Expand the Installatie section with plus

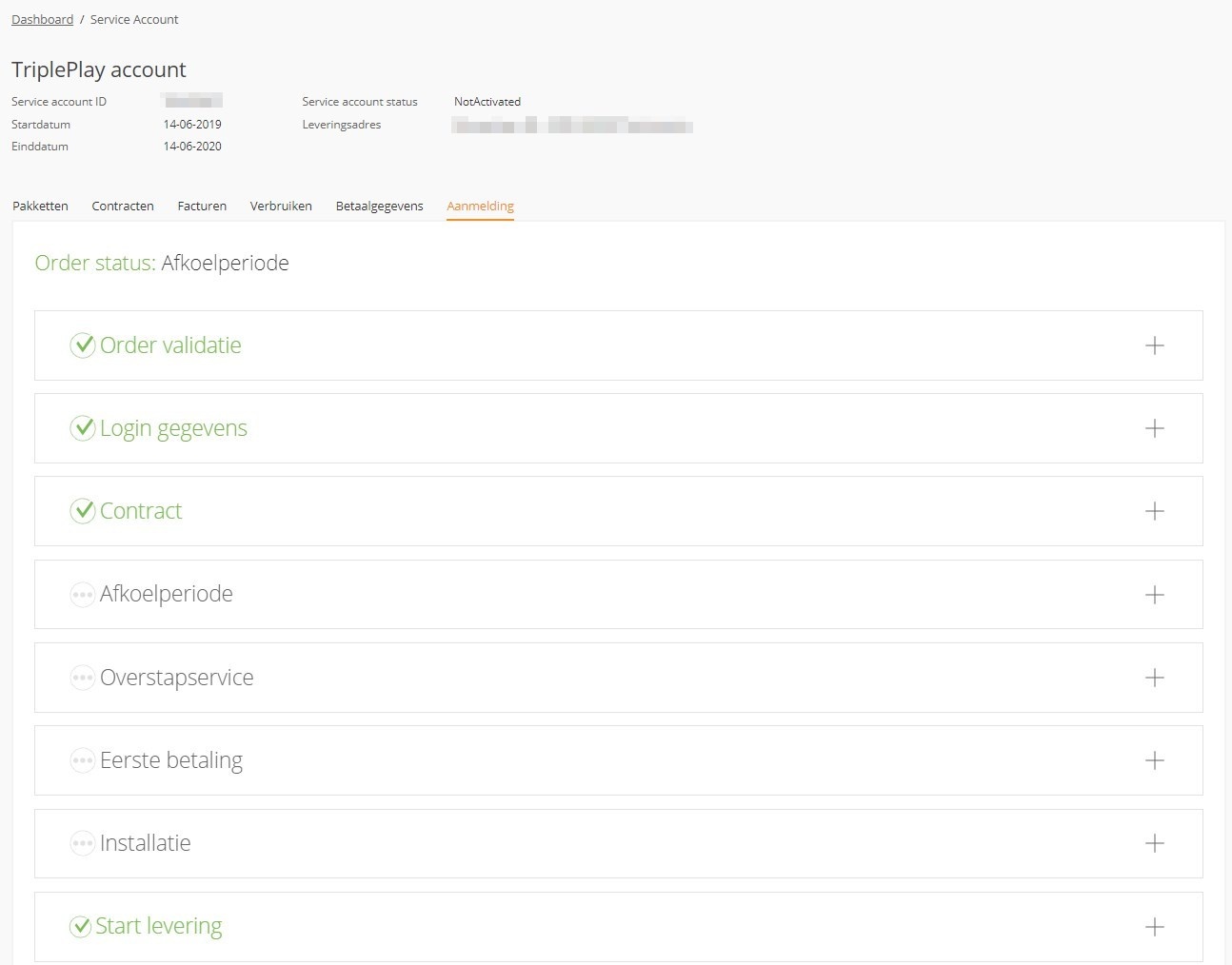1154,843
